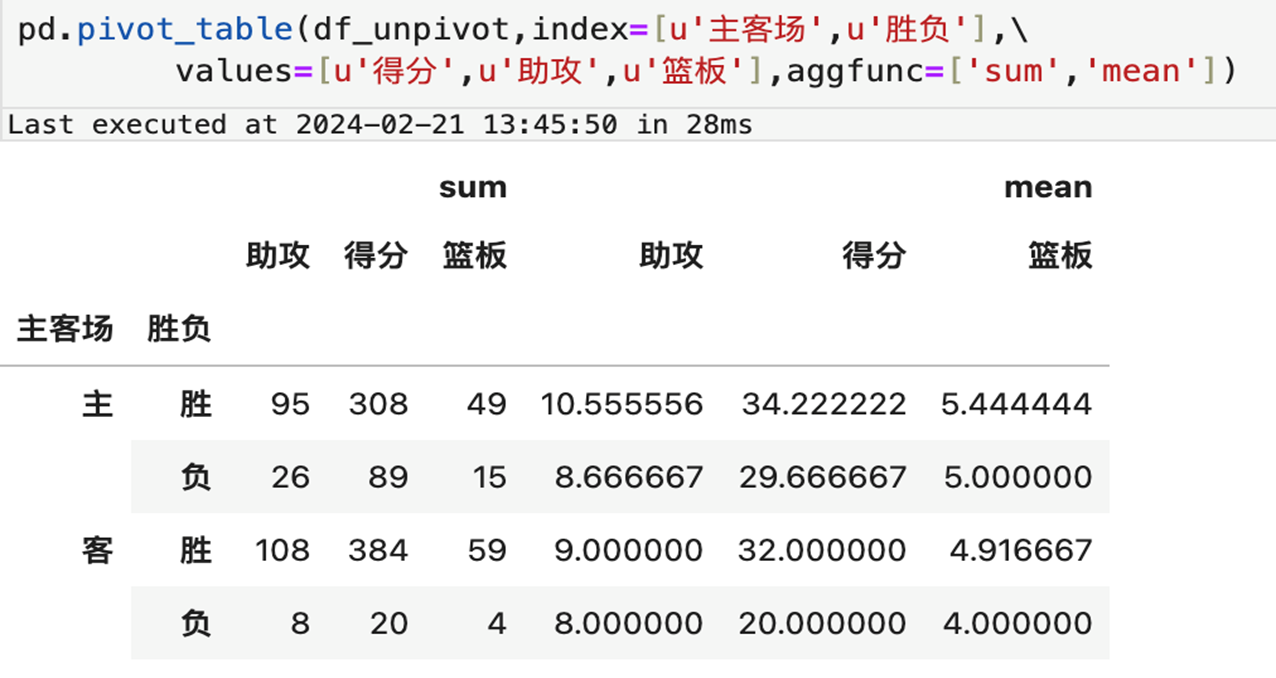This screenshot has width=1276, height=678.
Task: Select the 胜负 index name label
Action: pos(179,328)
